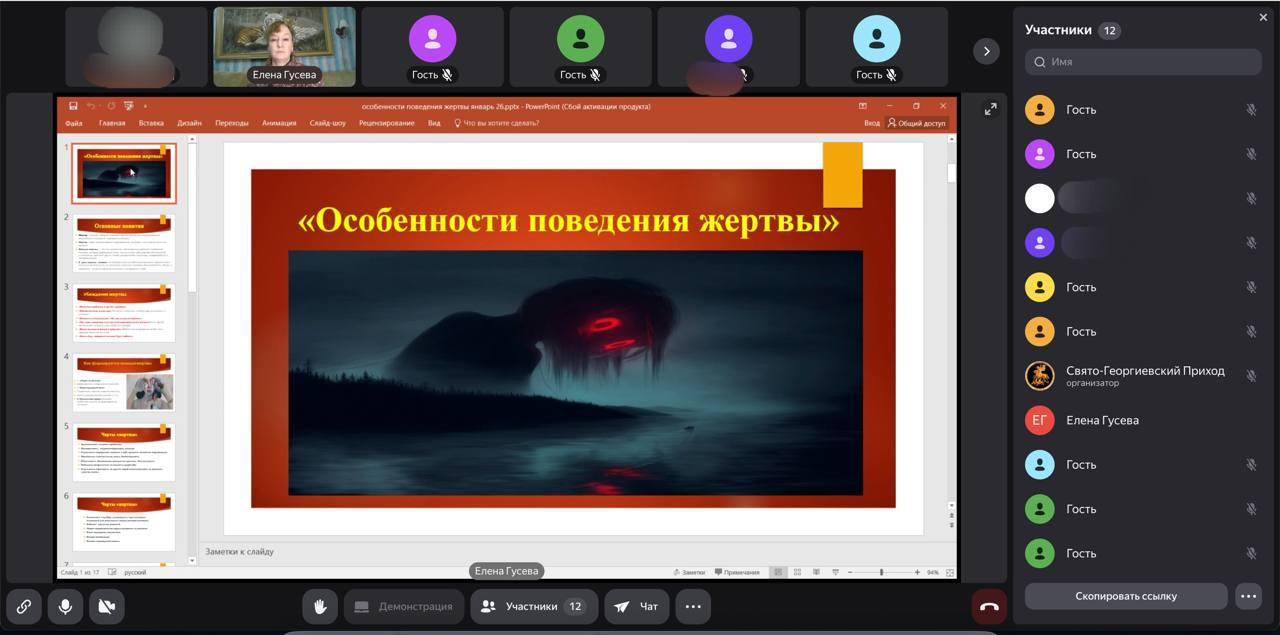This screenshot has height=635, width=1280.
Task: Click spell check icon in status bar
Action: tap(112, 572)
